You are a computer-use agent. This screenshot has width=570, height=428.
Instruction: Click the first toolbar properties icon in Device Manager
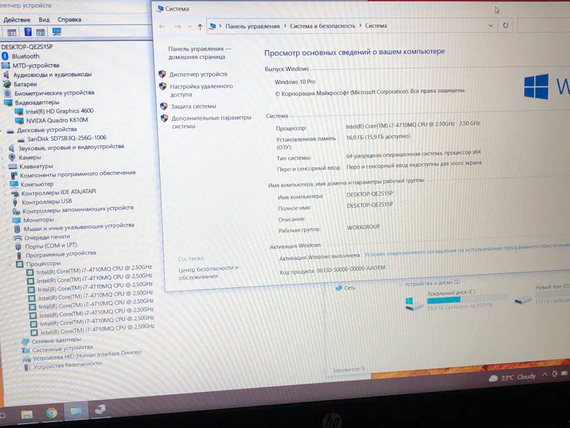click(12, 32)
